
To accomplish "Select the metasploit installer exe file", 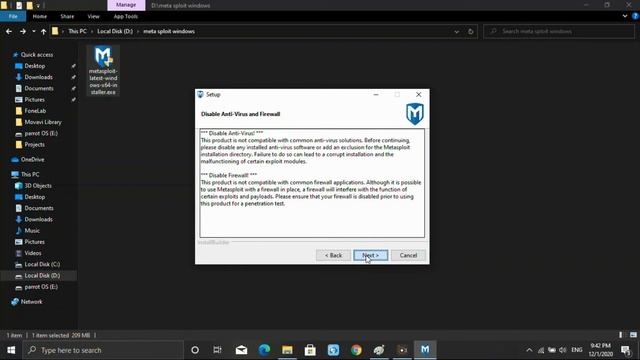I will click(x=103, y=71).
